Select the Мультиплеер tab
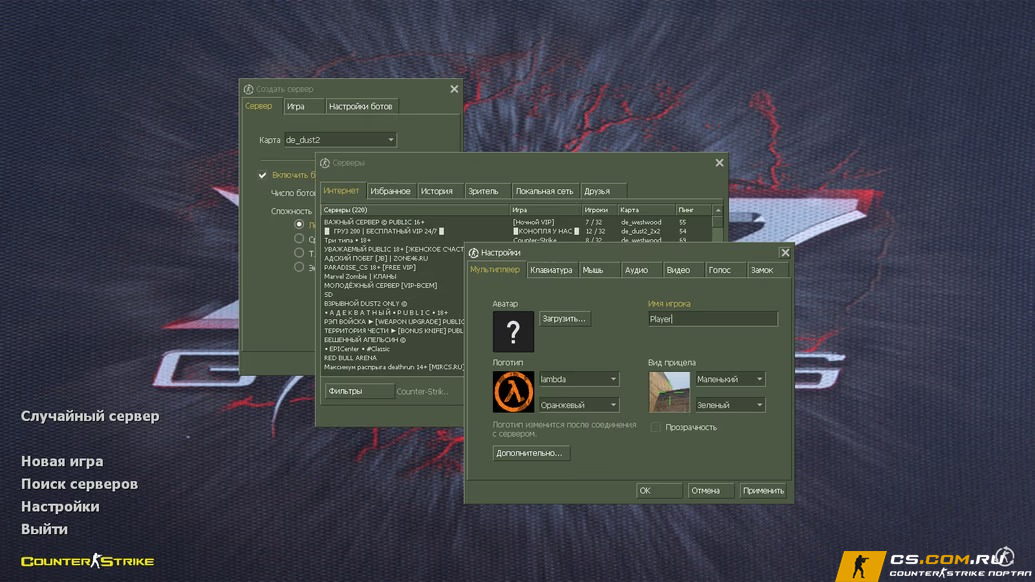1035x582 pixels. click(x=495, y=270)
